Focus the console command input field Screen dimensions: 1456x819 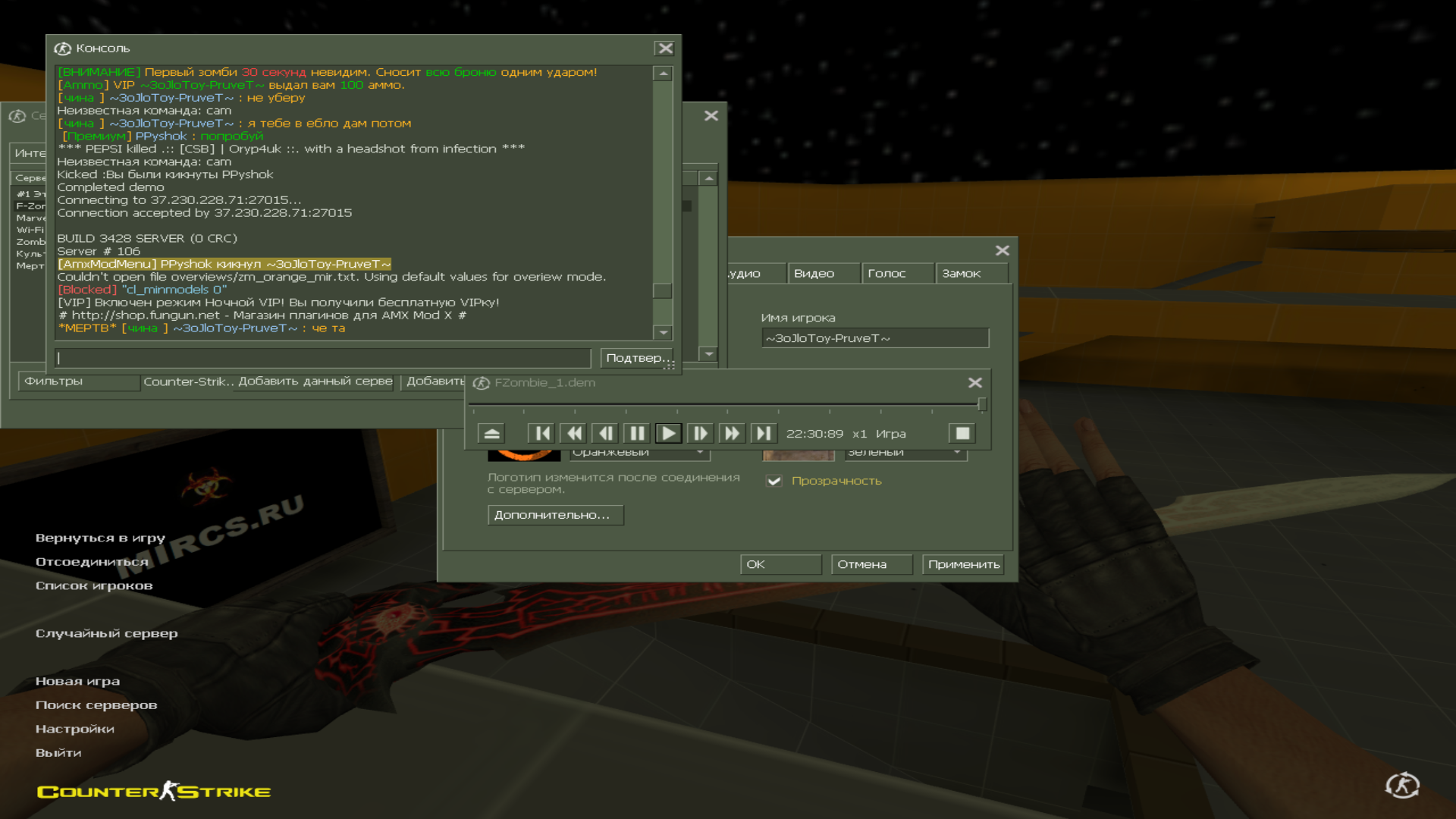click(x=323, y=358)
